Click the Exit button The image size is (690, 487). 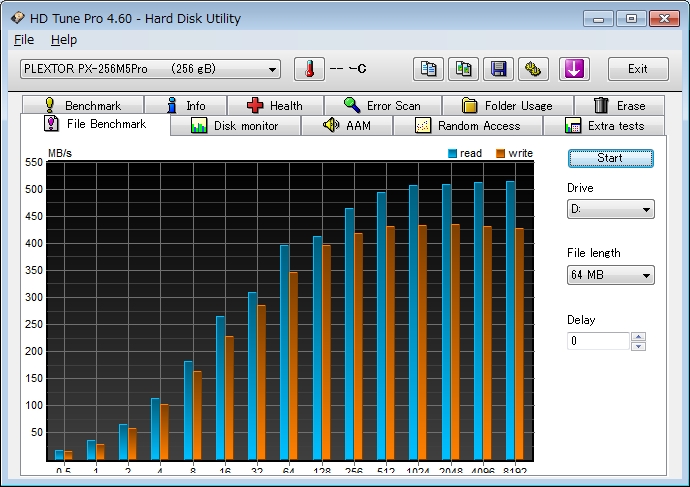637,69
